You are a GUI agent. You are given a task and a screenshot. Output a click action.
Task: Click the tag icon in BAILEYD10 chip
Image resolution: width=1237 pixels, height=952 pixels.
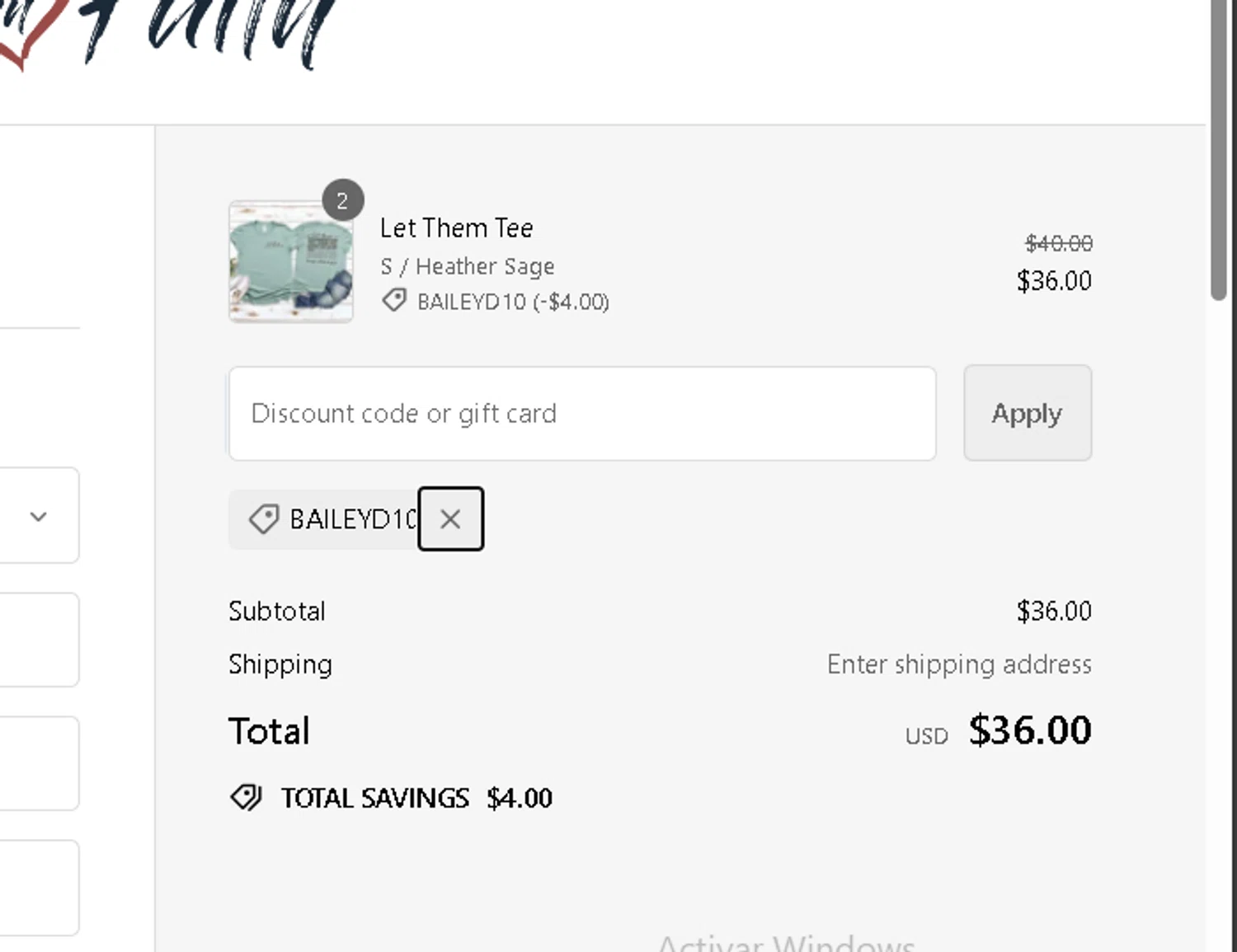pos(264,519)
